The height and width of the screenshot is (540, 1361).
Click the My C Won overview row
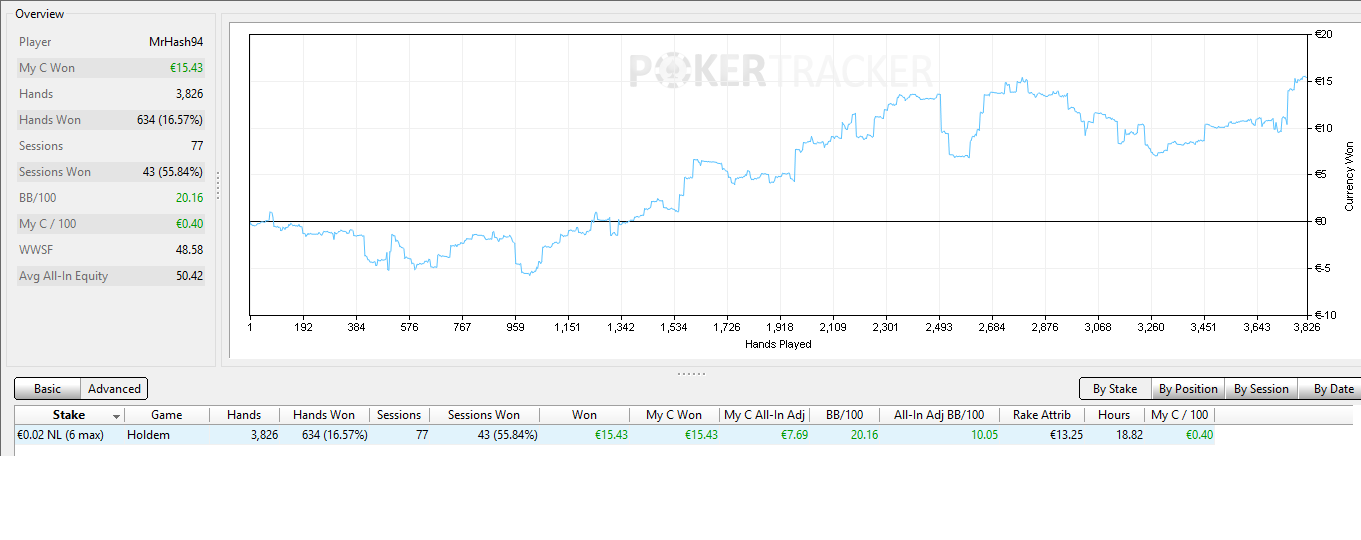(111, 68)
